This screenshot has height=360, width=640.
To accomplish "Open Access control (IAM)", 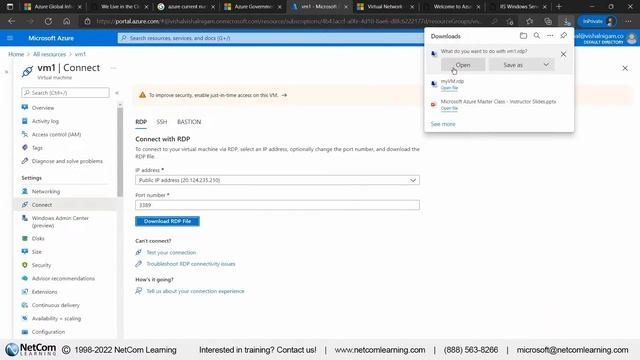I will tap(56, 134).
